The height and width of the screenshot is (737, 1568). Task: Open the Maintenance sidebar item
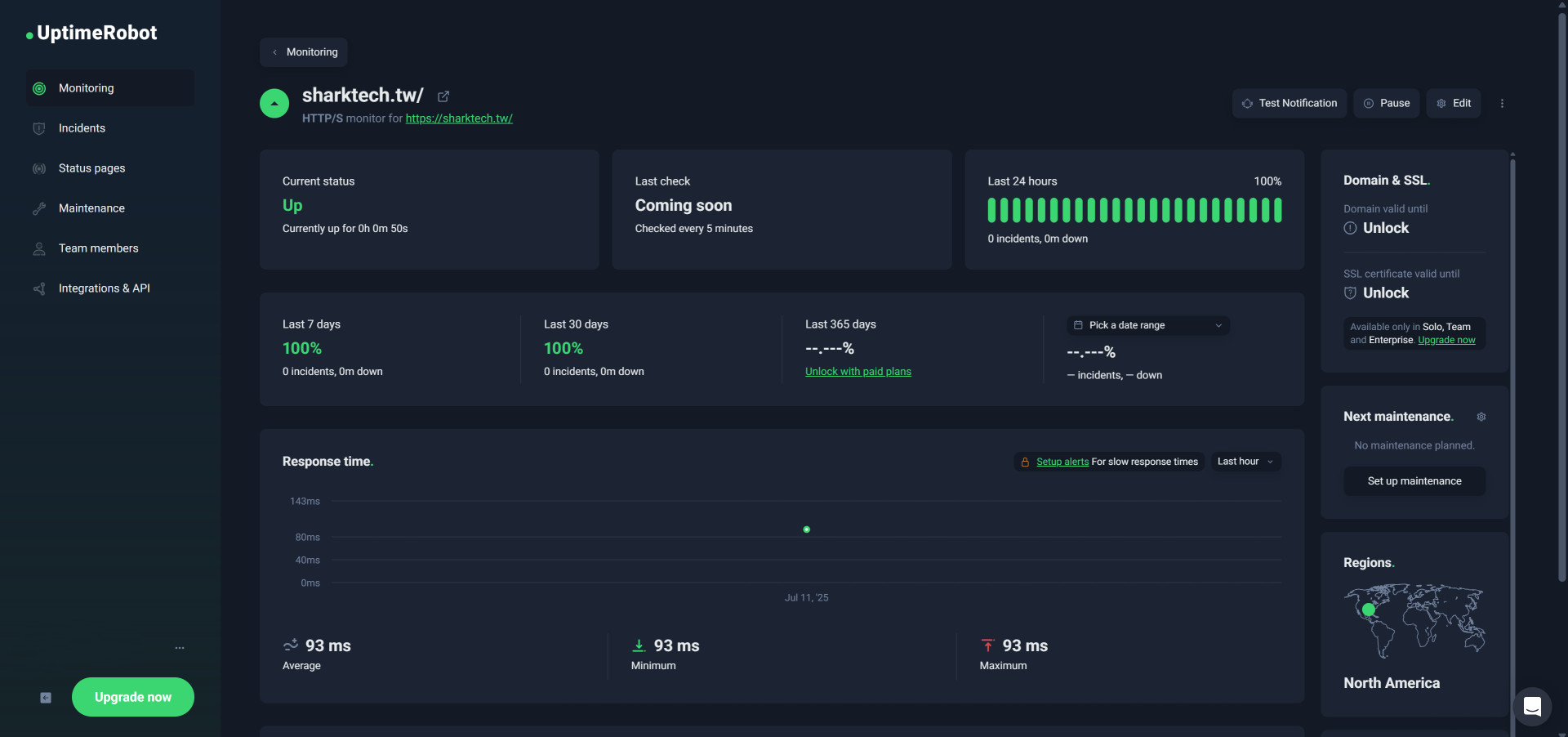click(110, 208)
